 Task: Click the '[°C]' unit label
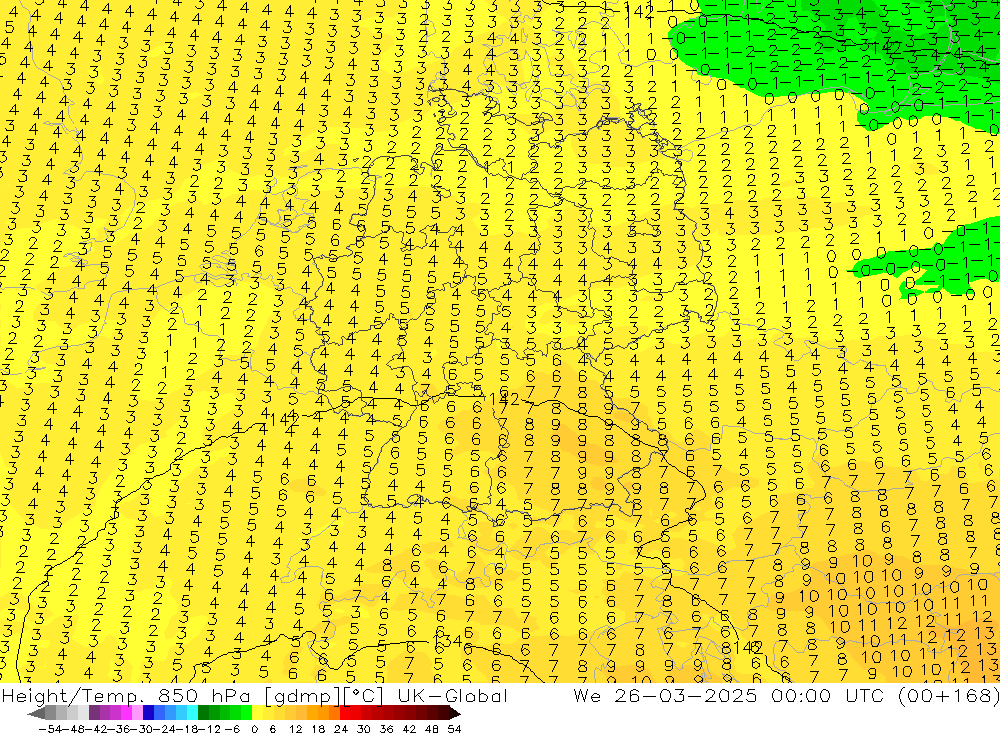point(365,696)
